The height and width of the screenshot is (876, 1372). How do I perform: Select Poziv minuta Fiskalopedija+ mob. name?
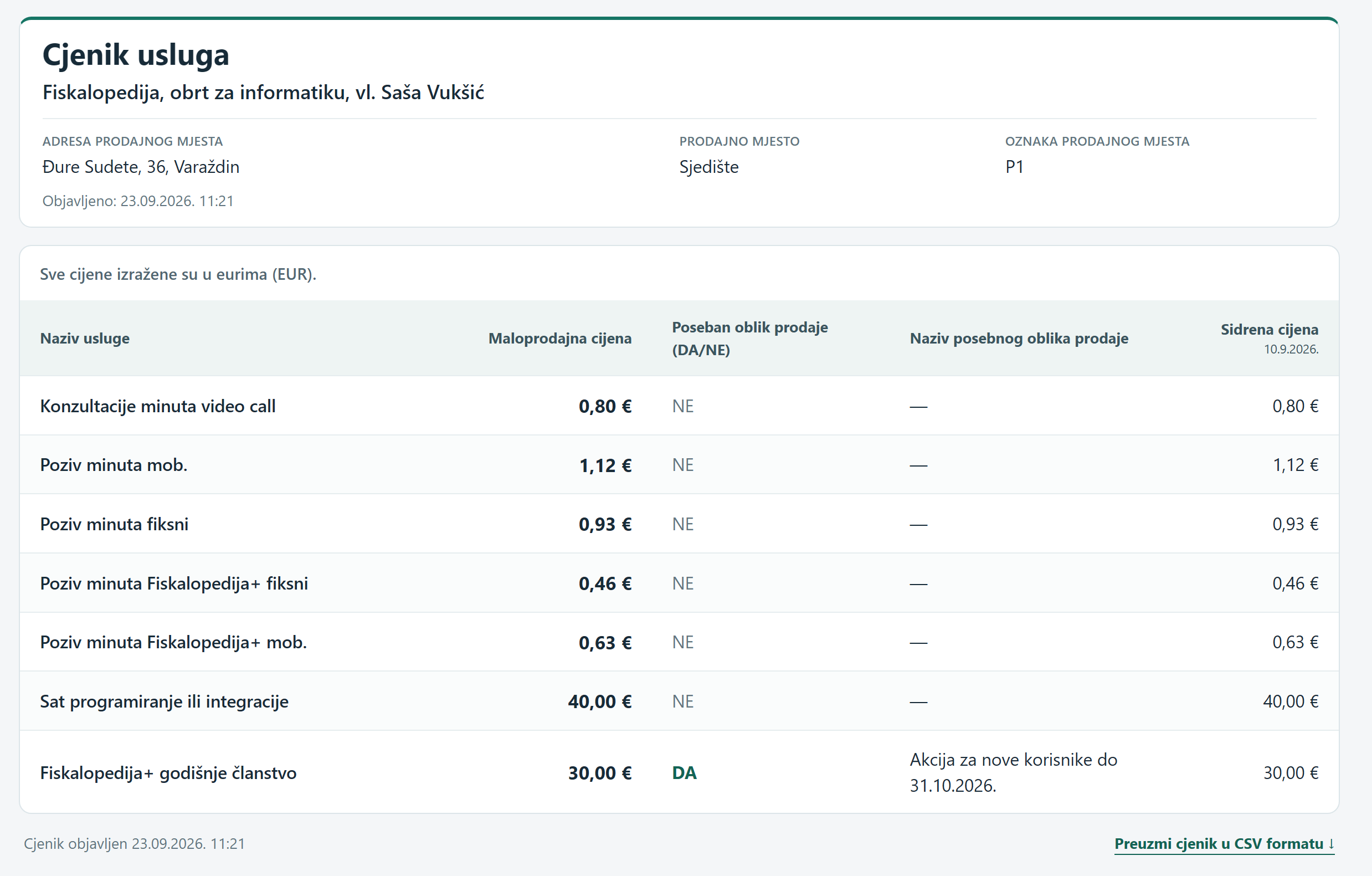[173, 642]
